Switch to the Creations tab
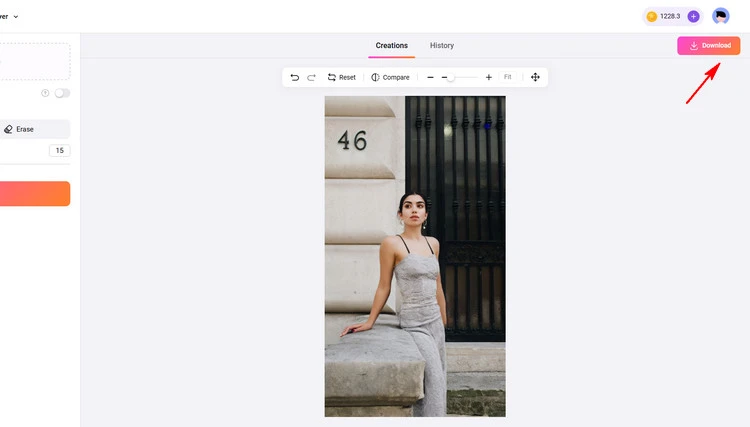 click(391, 45)
